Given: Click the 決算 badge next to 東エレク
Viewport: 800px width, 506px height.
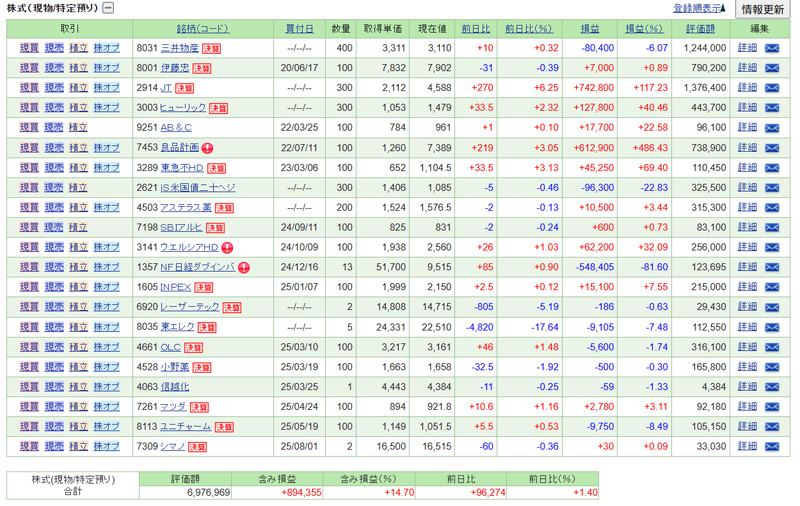Looking at the screenshot, I should [207, 327].
